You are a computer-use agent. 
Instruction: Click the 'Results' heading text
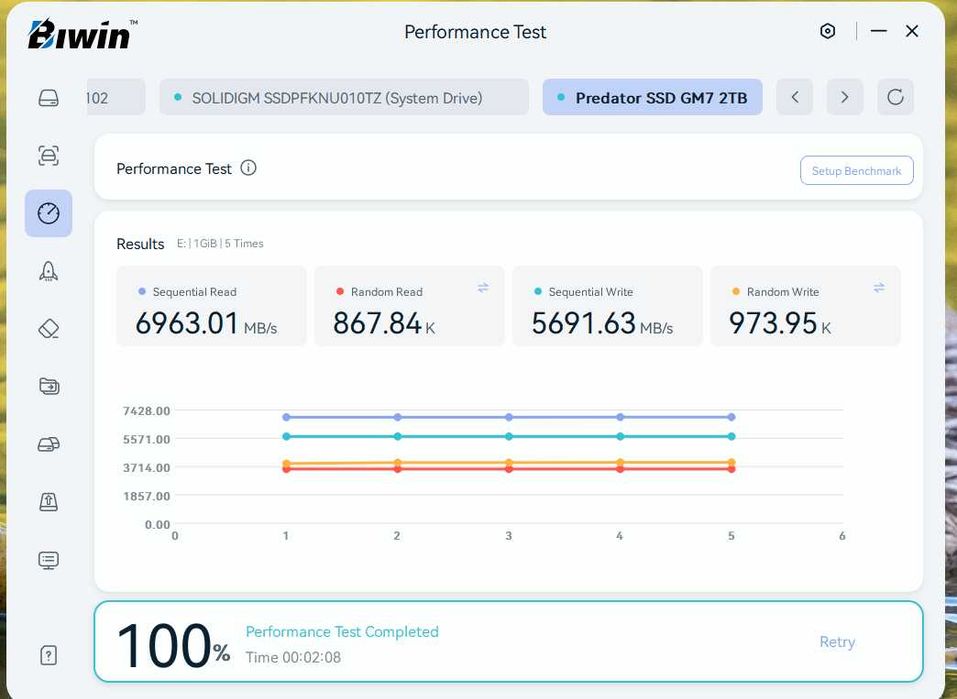click(x=140, y=244)
